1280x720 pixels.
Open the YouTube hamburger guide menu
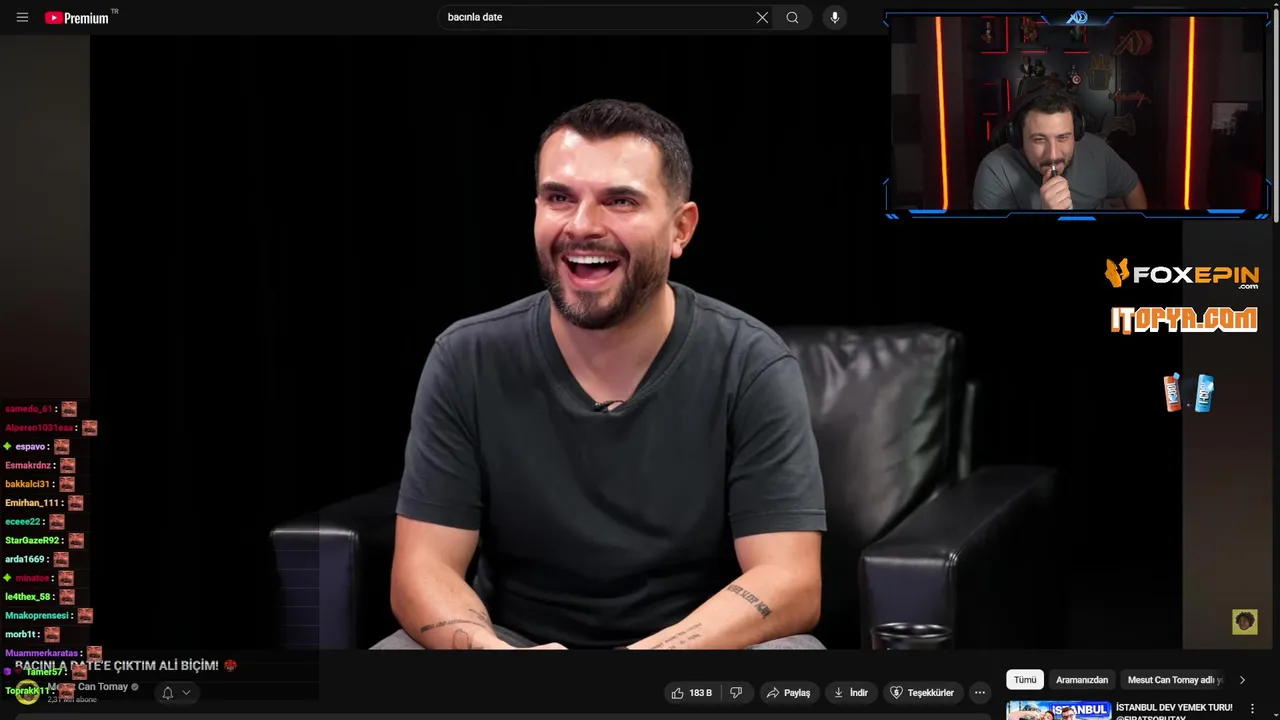tap(22, 17)
